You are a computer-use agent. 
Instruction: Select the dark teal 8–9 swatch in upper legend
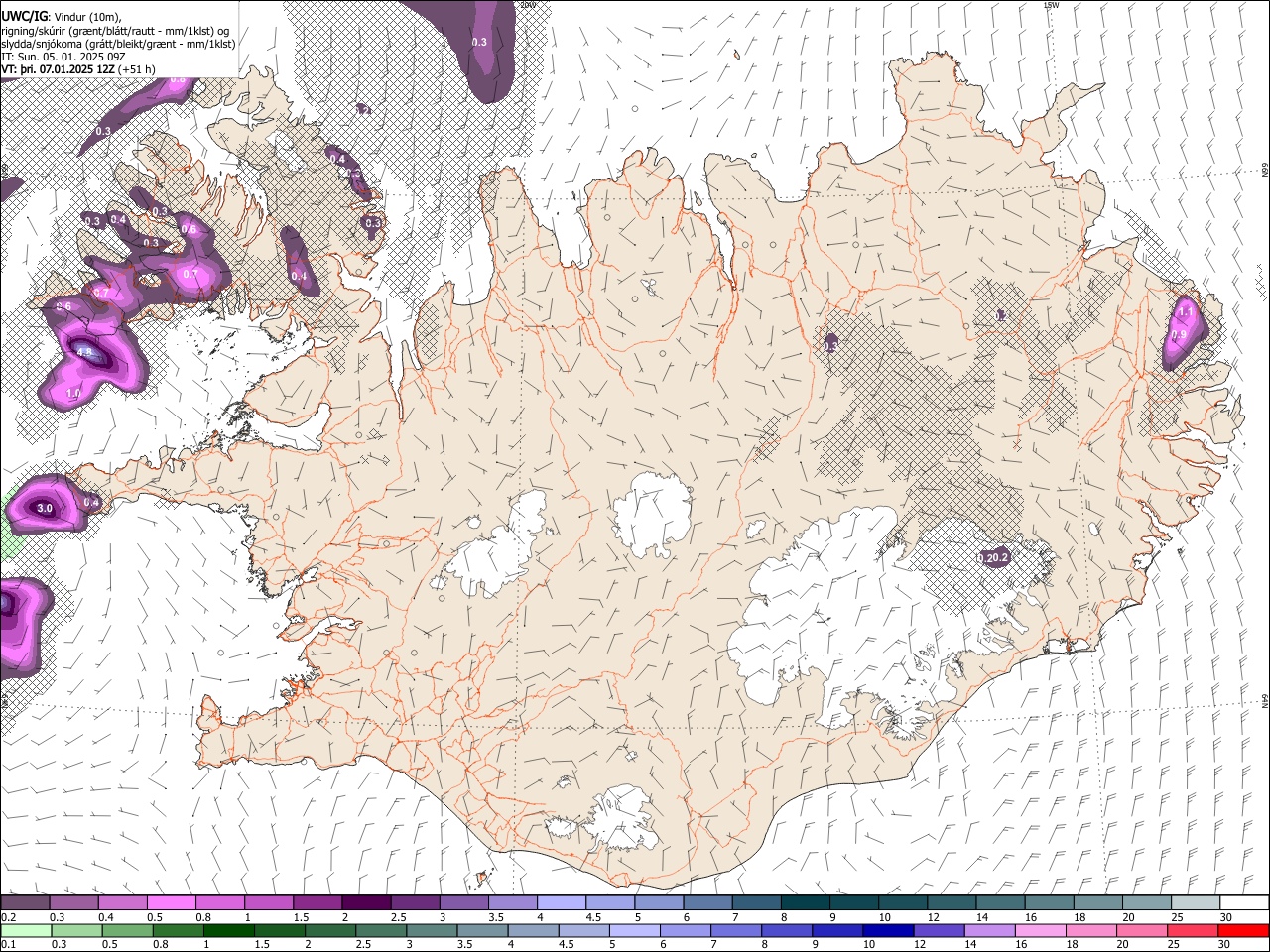pos(806,903)
